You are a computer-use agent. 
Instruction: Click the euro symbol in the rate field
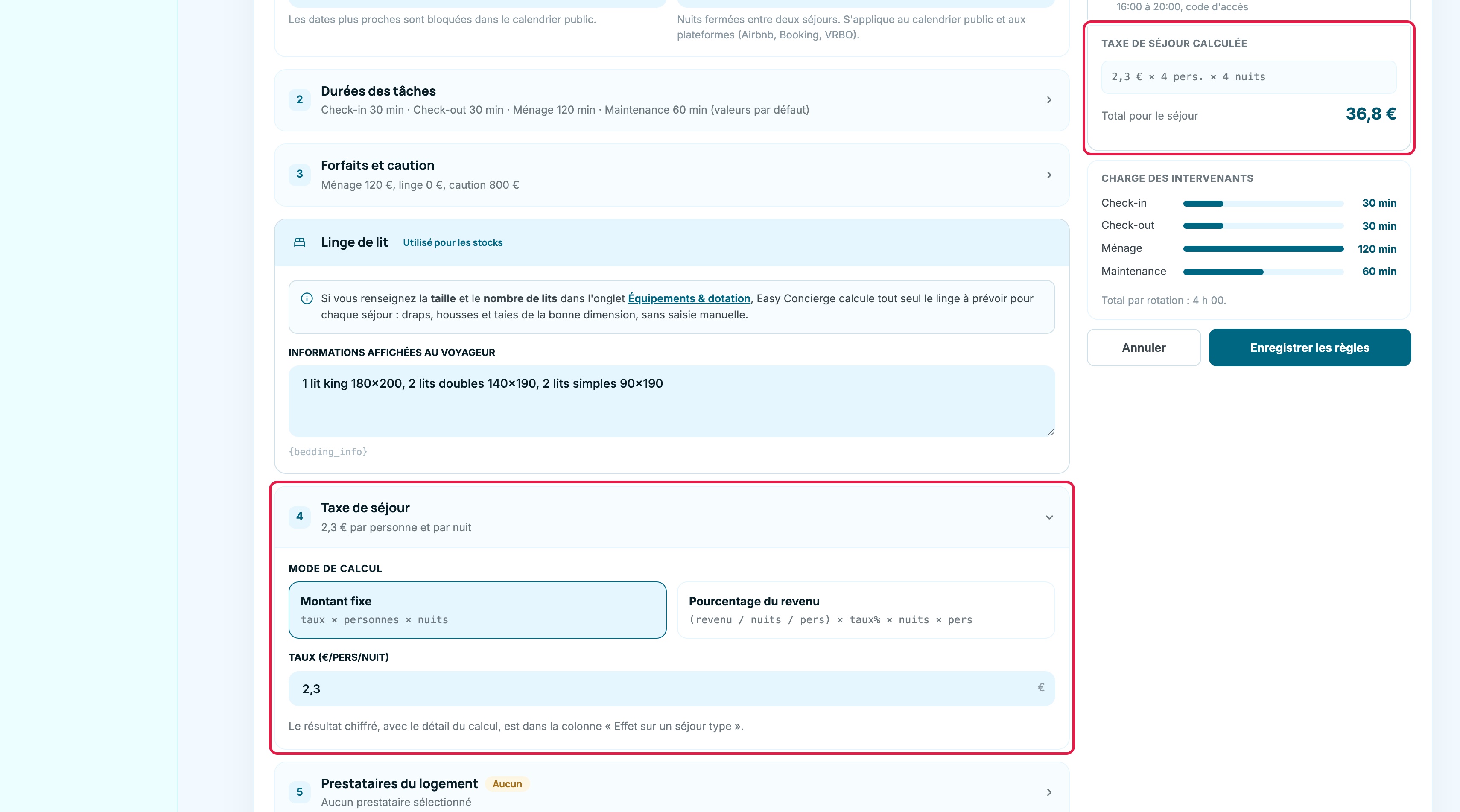click(x=1041, y=688)
